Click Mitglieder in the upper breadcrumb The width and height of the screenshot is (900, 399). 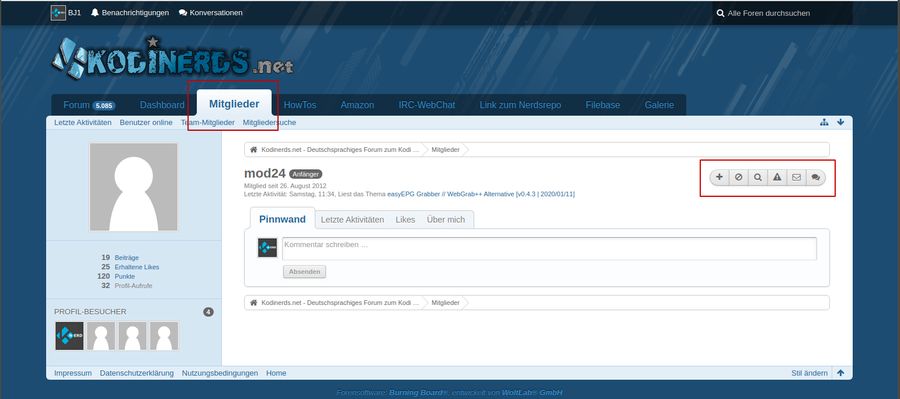click(x=445, y=150)
